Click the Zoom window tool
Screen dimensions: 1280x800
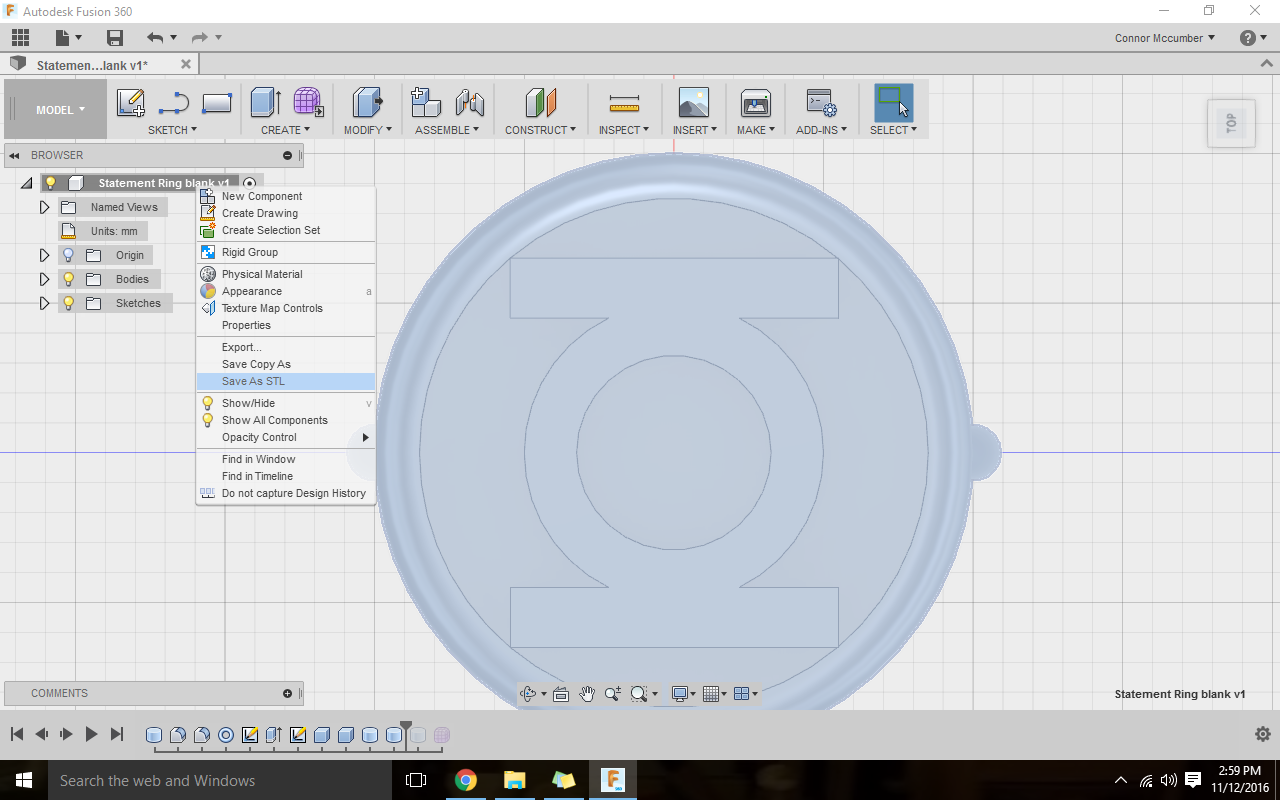[613, 693]
